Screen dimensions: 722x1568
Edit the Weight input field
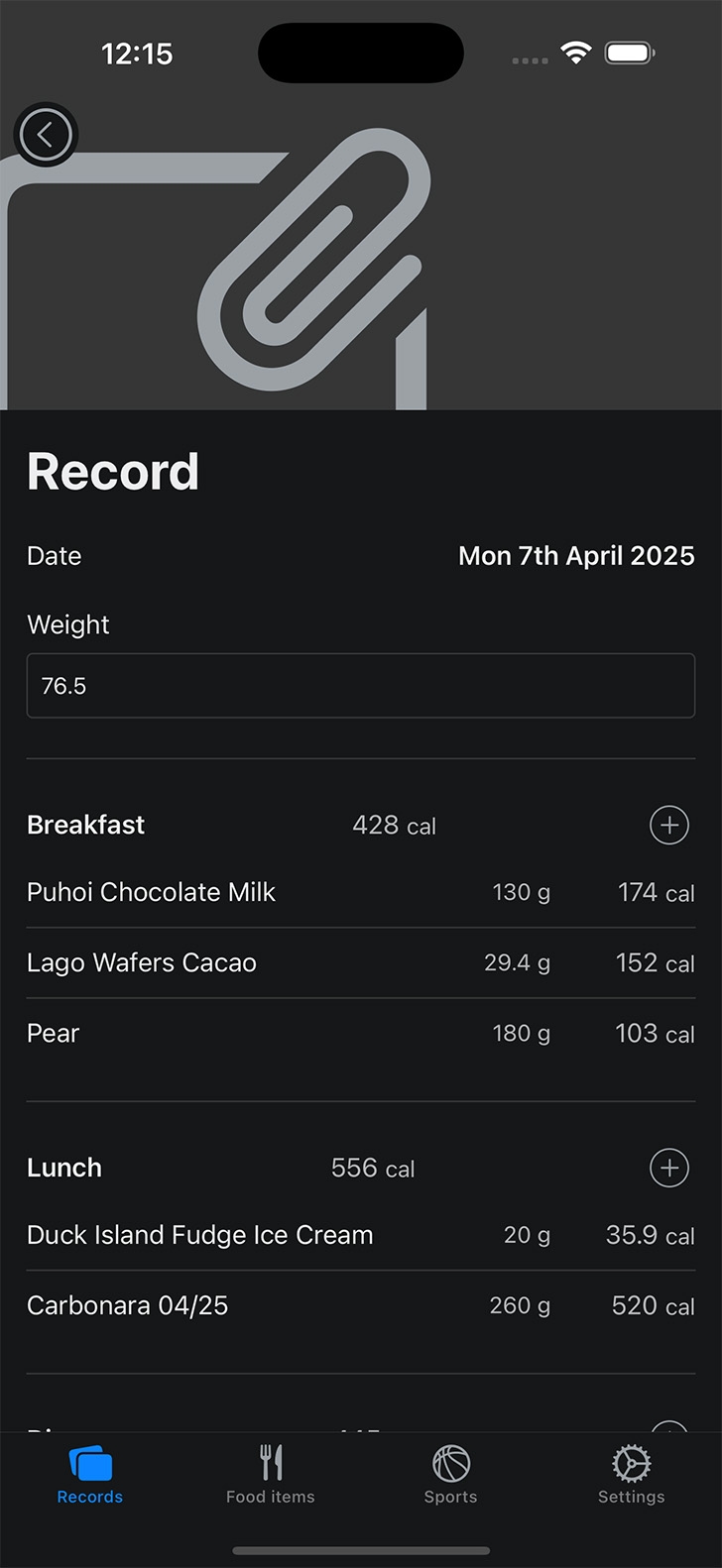point(361,686)
